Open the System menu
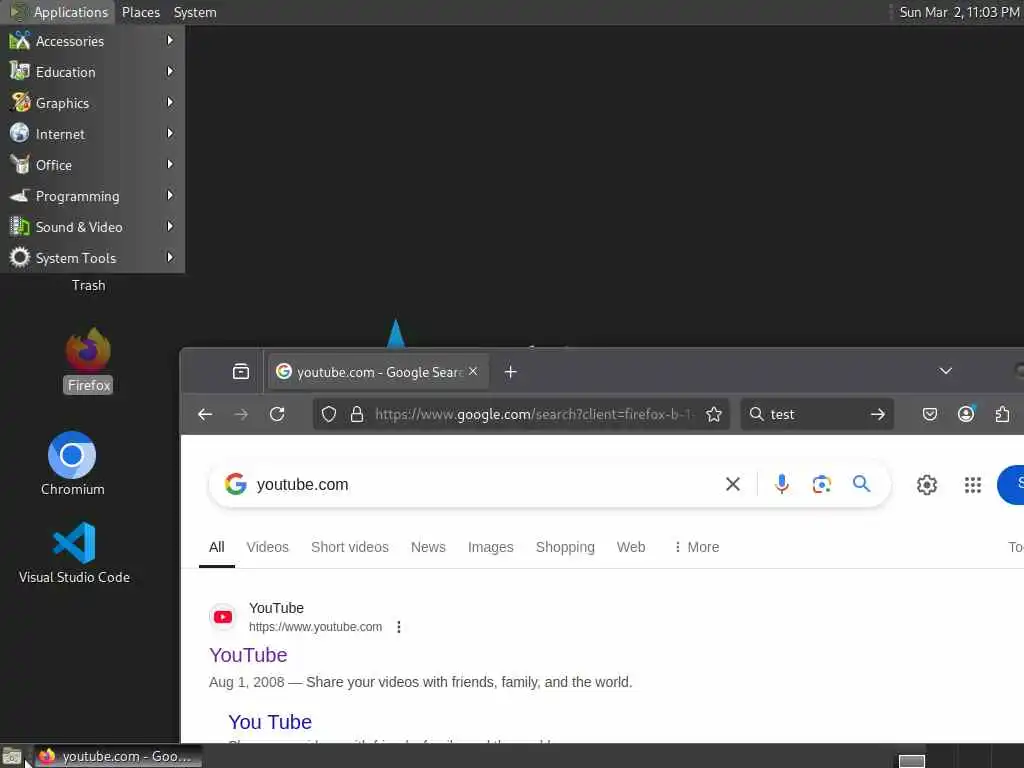 pos(195,12)
